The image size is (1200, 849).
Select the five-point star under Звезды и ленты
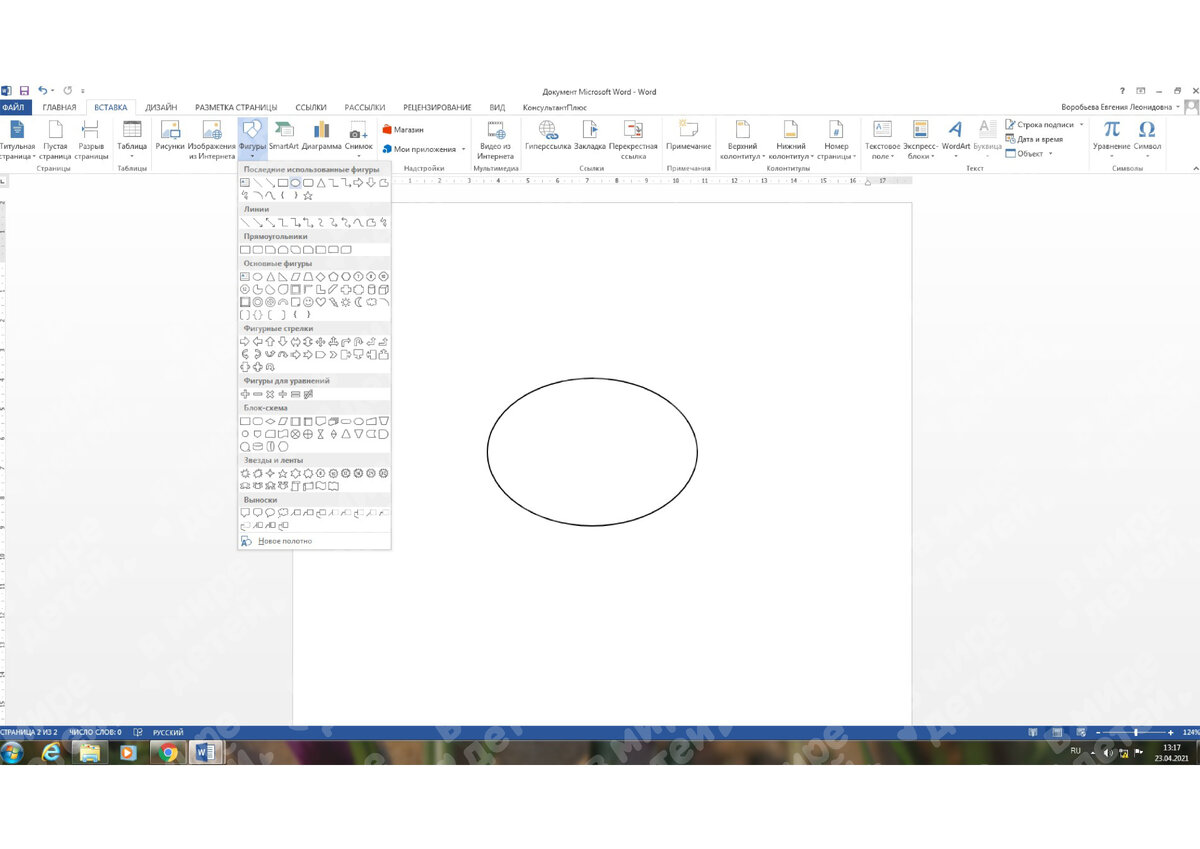coord(282,474)
